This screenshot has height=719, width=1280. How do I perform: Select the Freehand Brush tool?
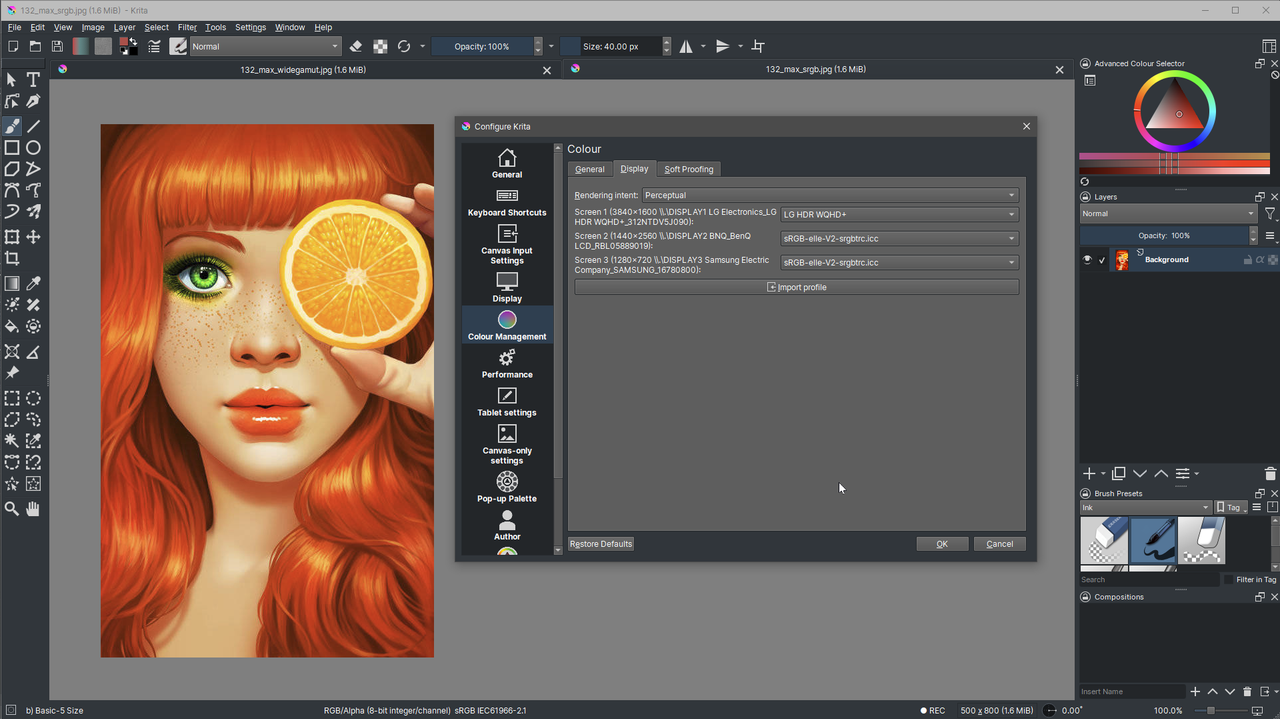point(12,126)
